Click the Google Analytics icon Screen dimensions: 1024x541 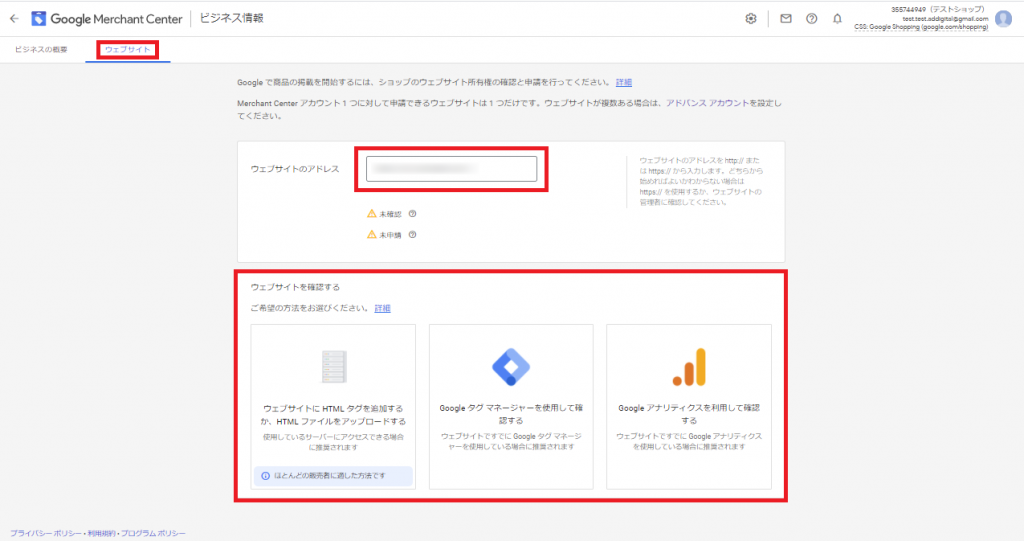(x=689, y=367)
